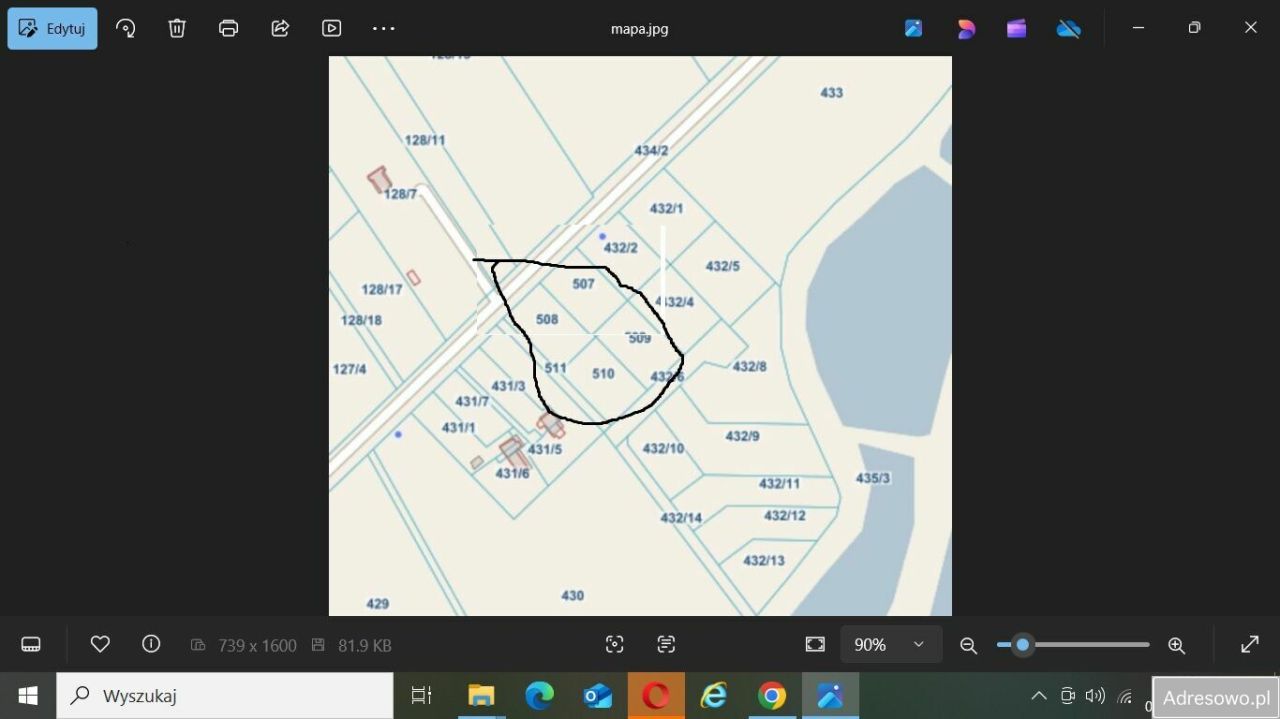The width and height of the screenshot is (1280, 719).
Task: Click the Edytuj edit button
Action: click(52, 28)
